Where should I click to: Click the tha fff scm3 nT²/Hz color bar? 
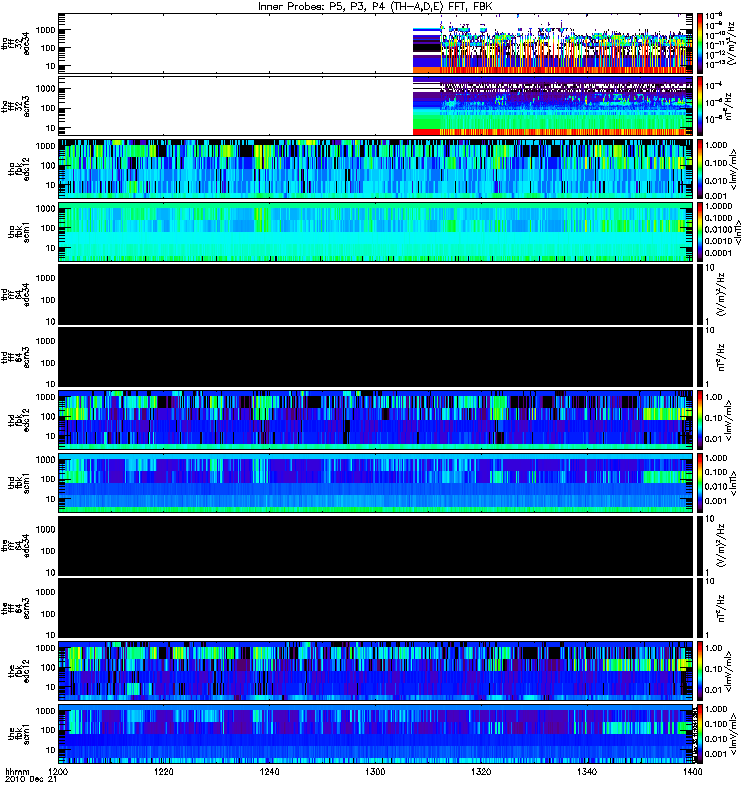click(x=699, y=106)
